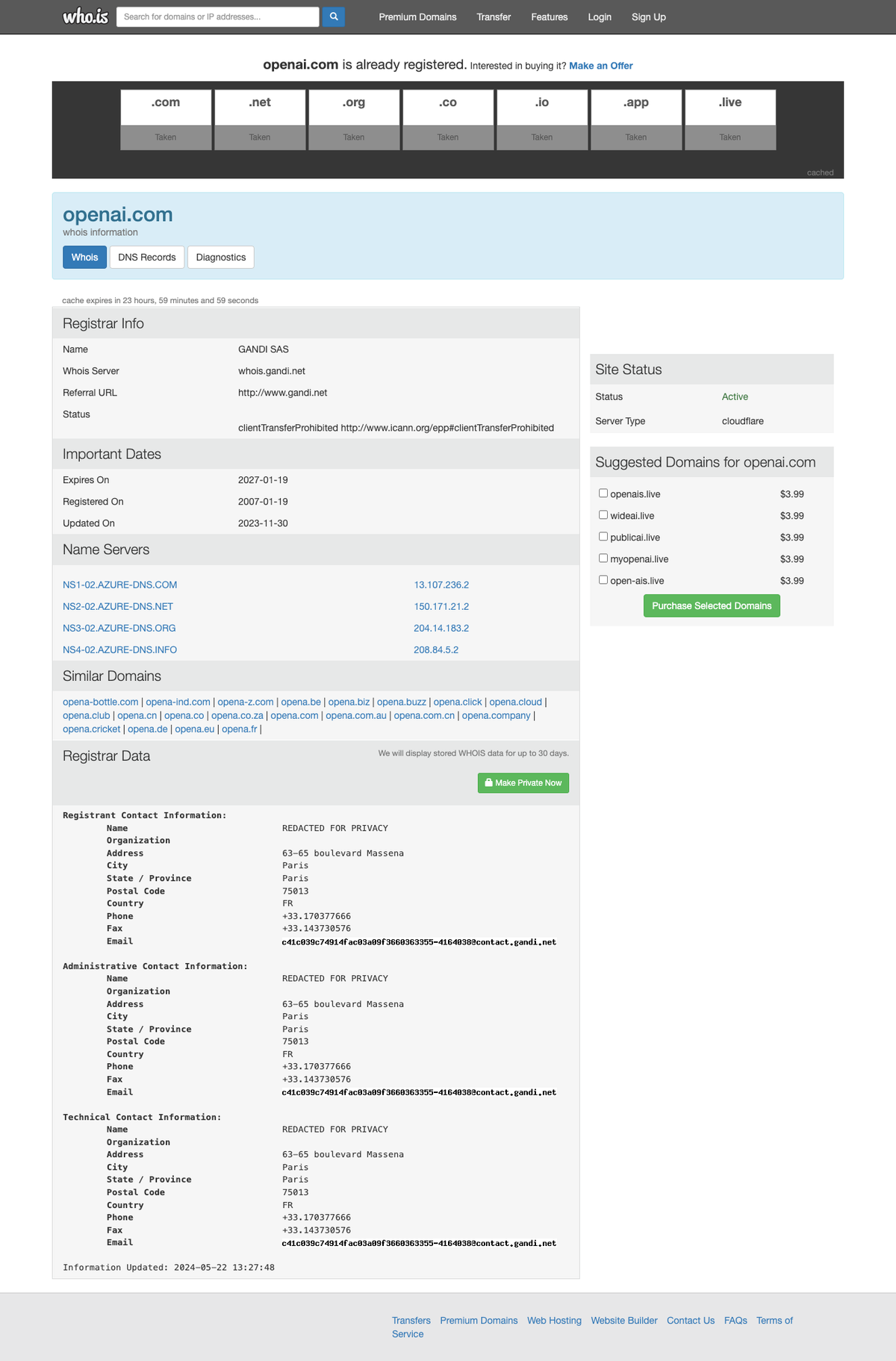This screenshot has height=1361, width=896.
Task: Open similar domain opena.click
Action: pyautogui.click(x=458, y=702)
